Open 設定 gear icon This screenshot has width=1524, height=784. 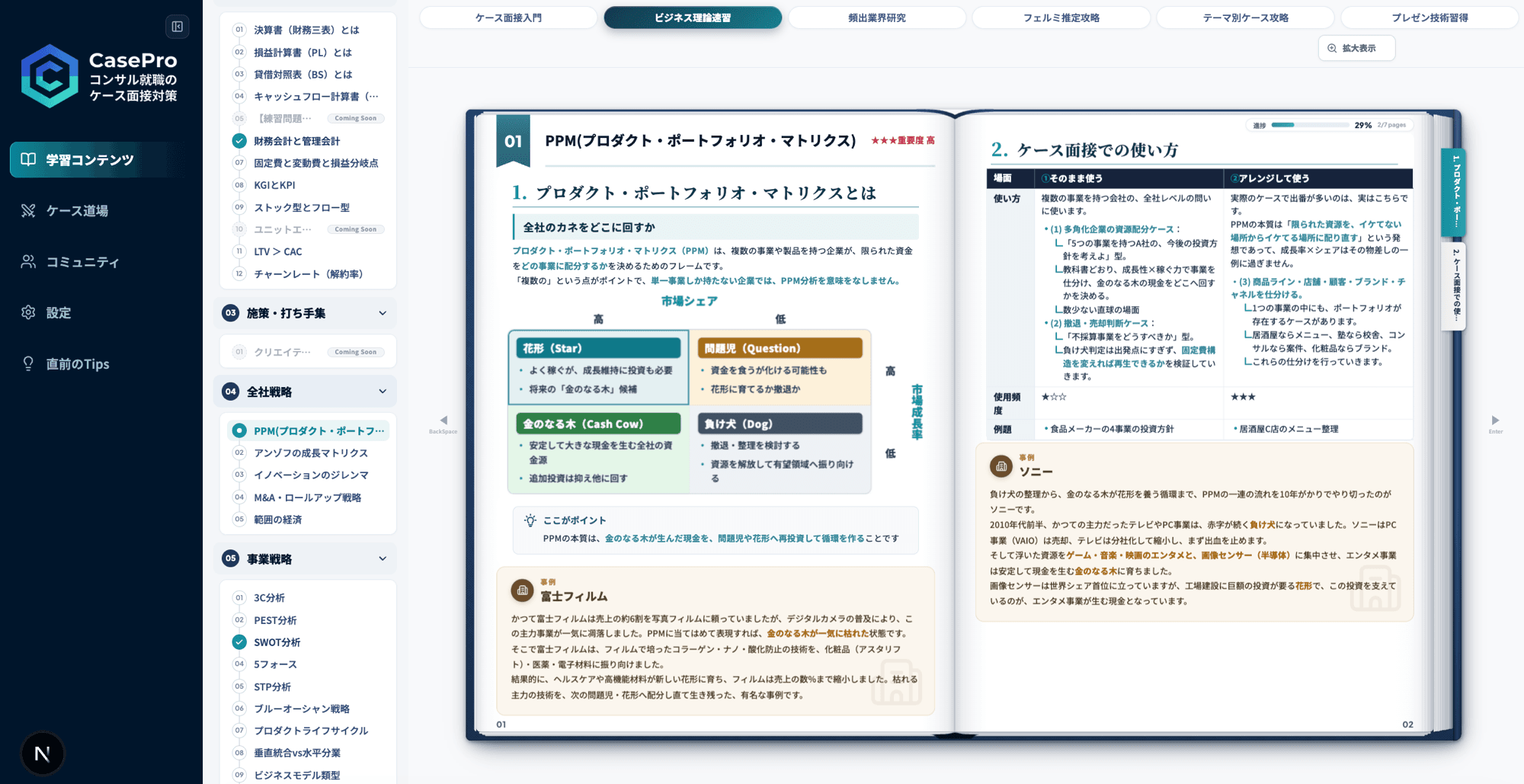28,312
